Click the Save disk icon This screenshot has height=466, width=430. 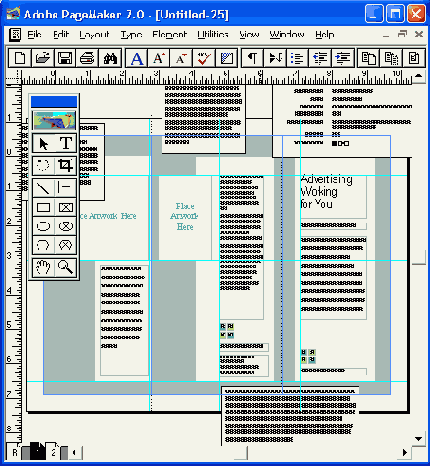point(65,58)
